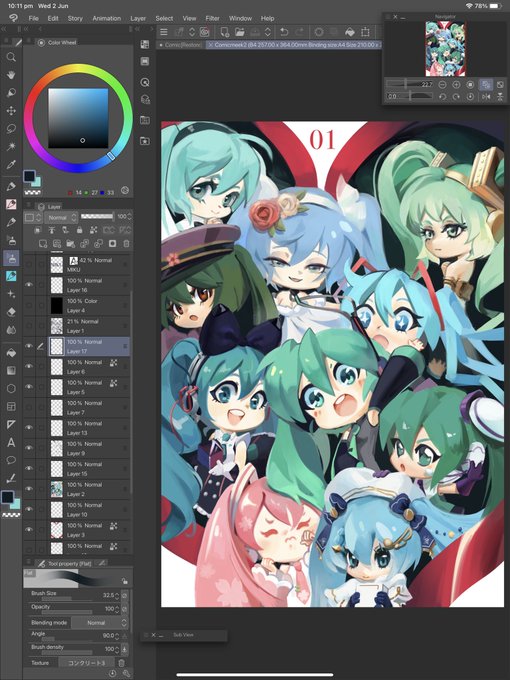The width and height of the screenshot is (510, 680).
Task: Toggle visibility of Layer 9
Action: (x=29, y=448)
